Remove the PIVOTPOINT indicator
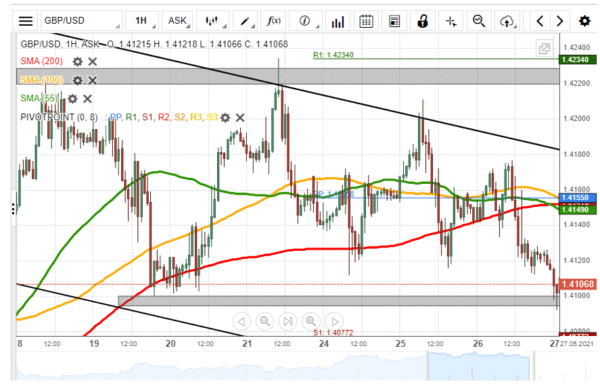This screenshot has width=600, height=386. (240, 117)
